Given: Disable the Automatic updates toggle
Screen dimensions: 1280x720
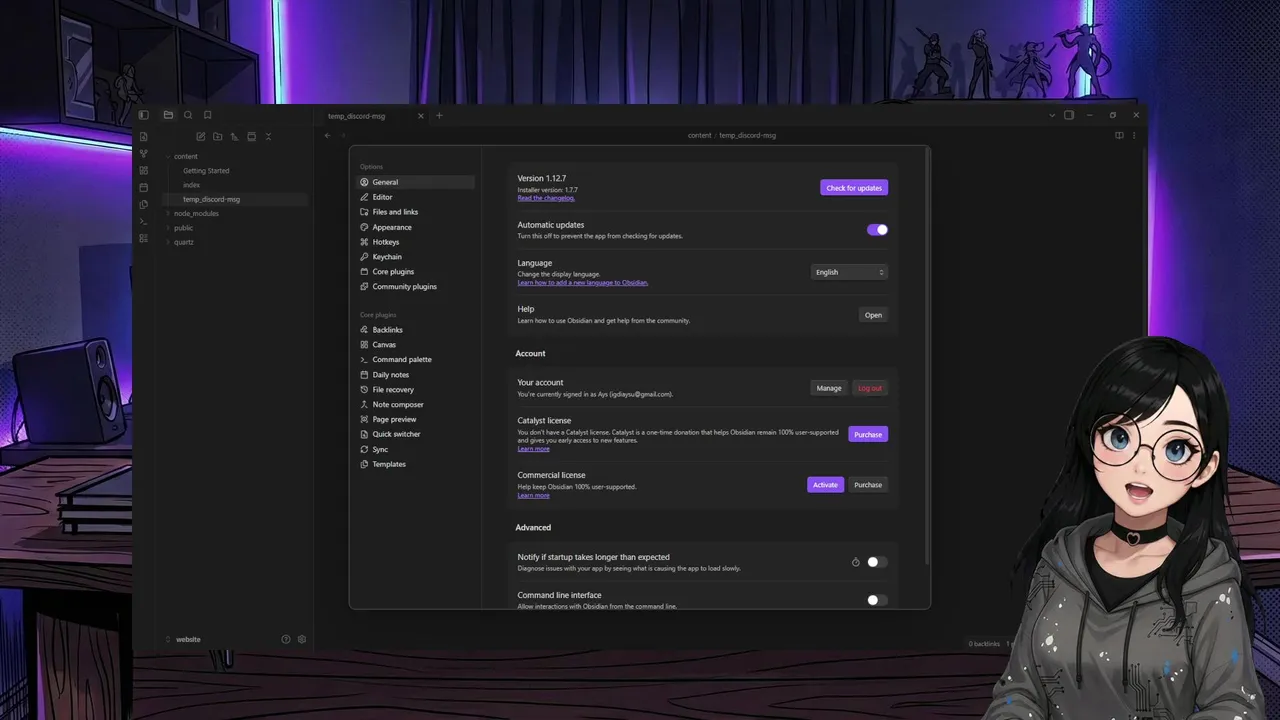Looking at the screenshot, I should coord(877,230).
